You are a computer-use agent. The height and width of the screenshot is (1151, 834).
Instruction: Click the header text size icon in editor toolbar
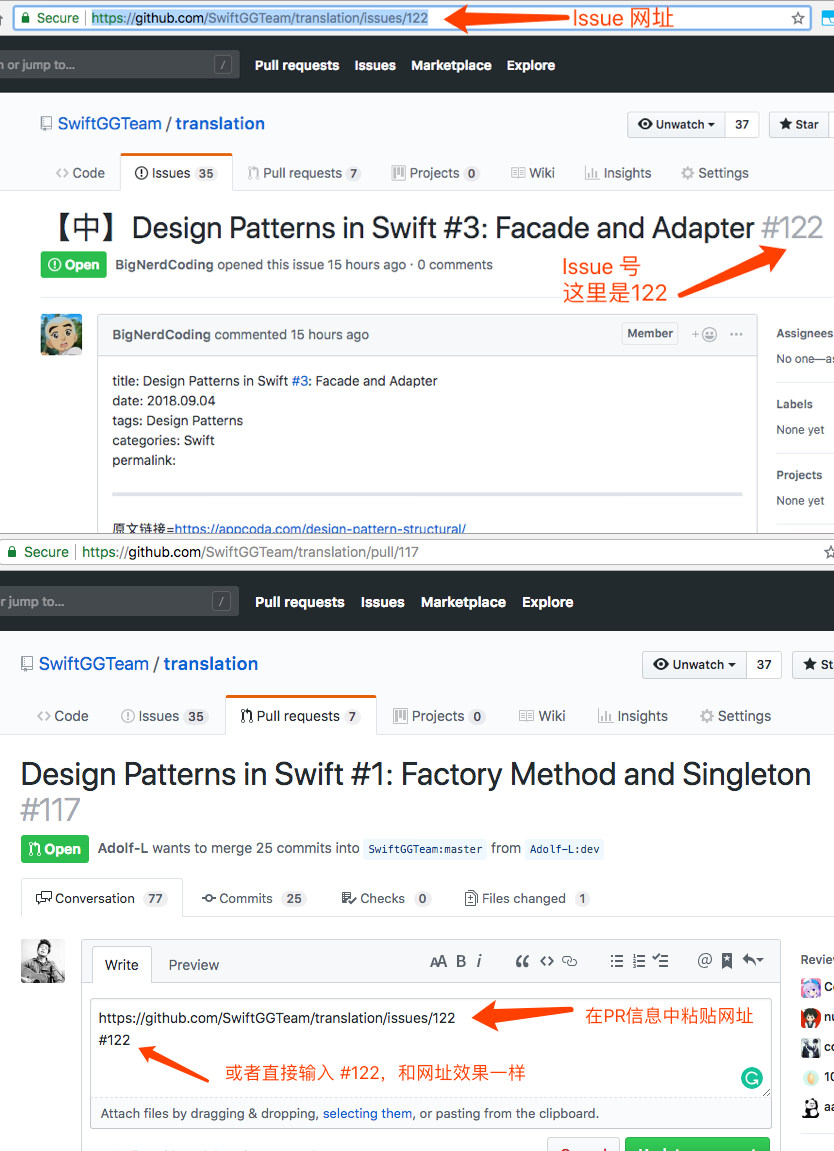438,962
